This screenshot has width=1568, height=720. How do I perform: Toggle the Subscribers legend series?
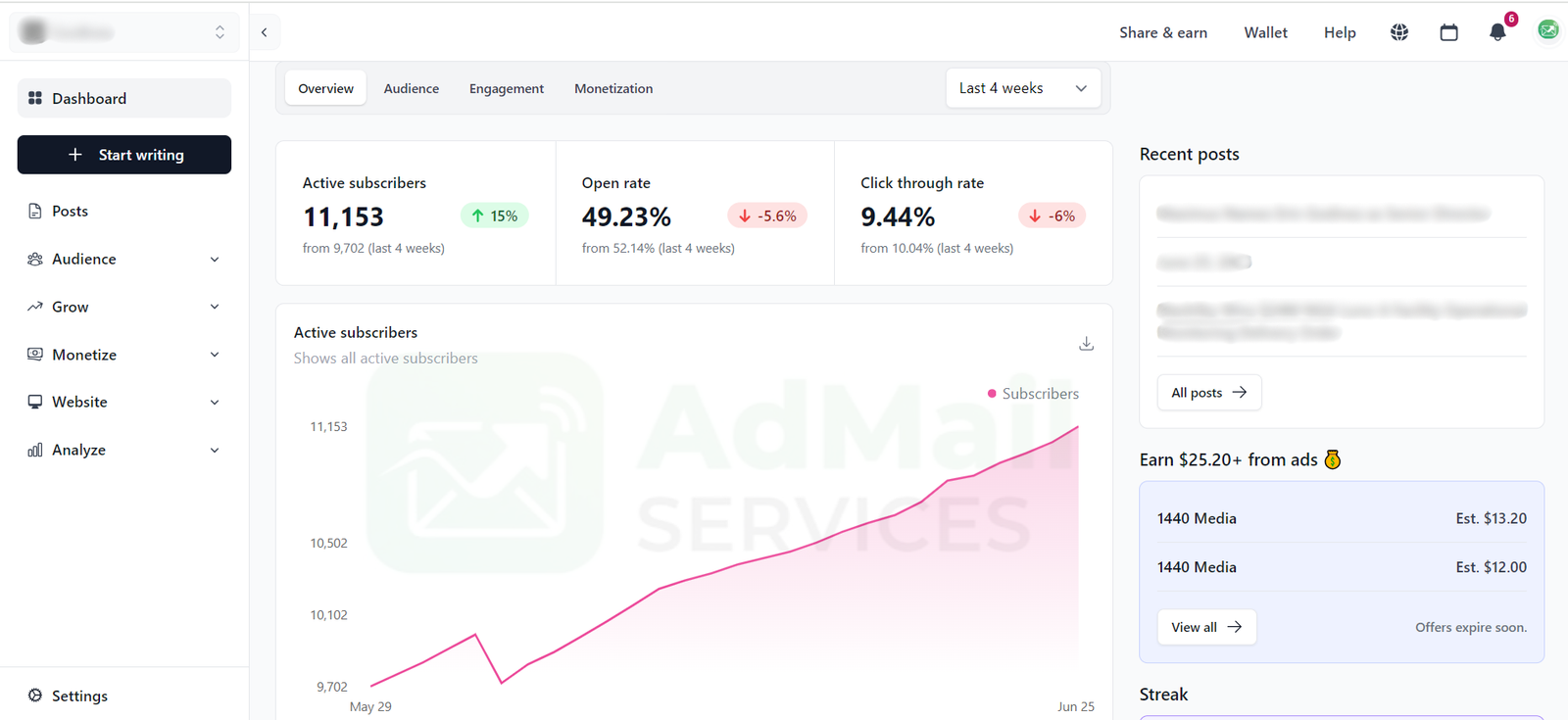point(1033,394)
